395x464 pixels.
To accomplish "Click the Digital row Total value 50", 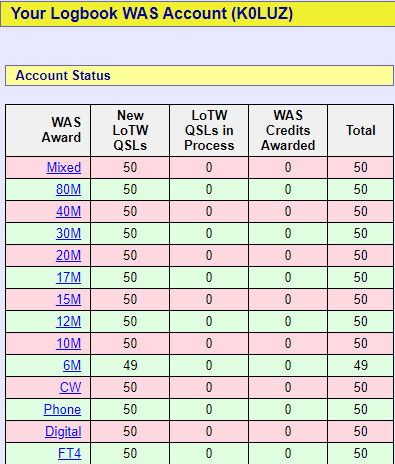I will click(361, 431).
